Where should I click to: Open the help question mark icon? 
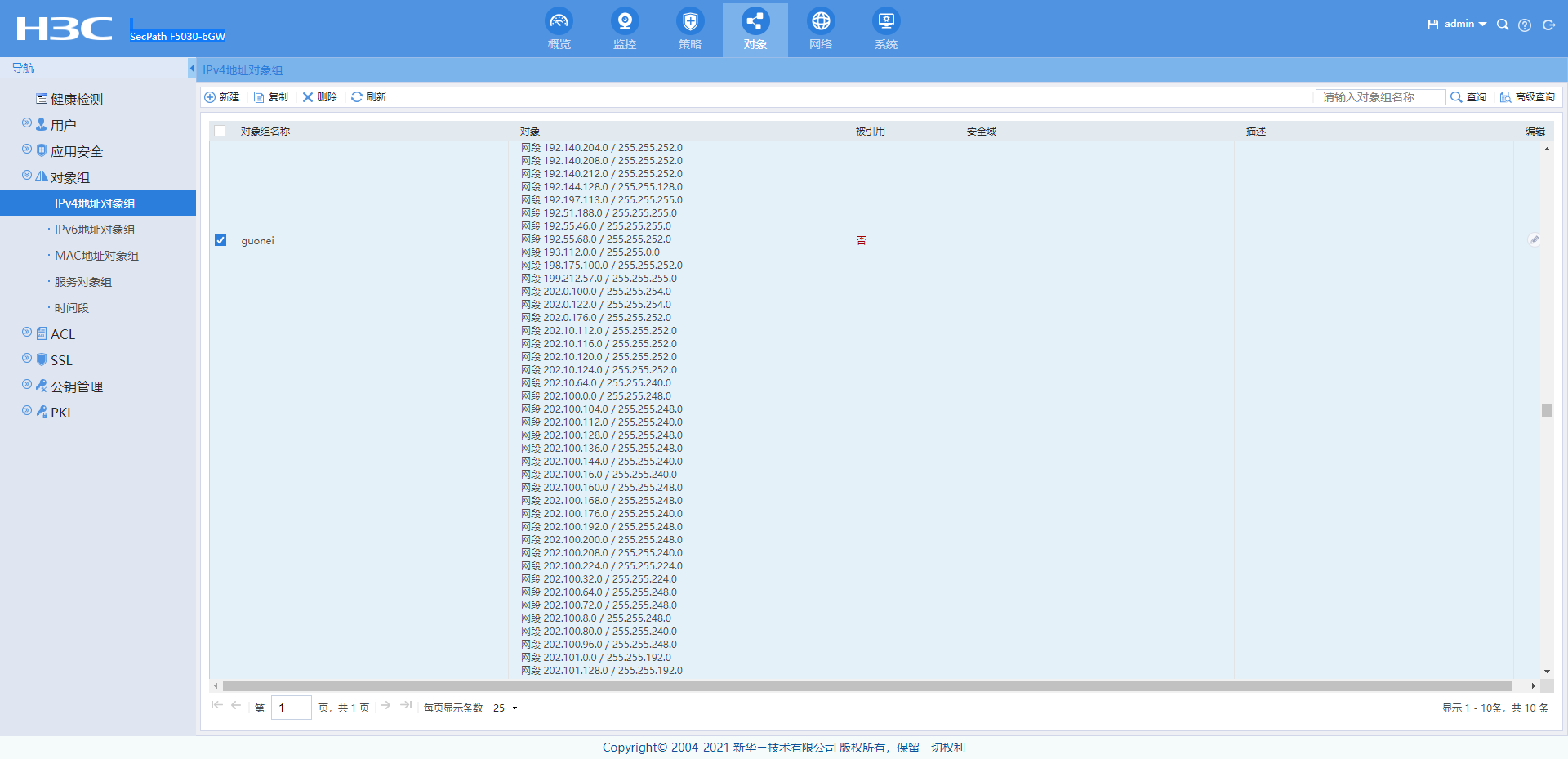pyautogui.click(x=1525, y=25)
